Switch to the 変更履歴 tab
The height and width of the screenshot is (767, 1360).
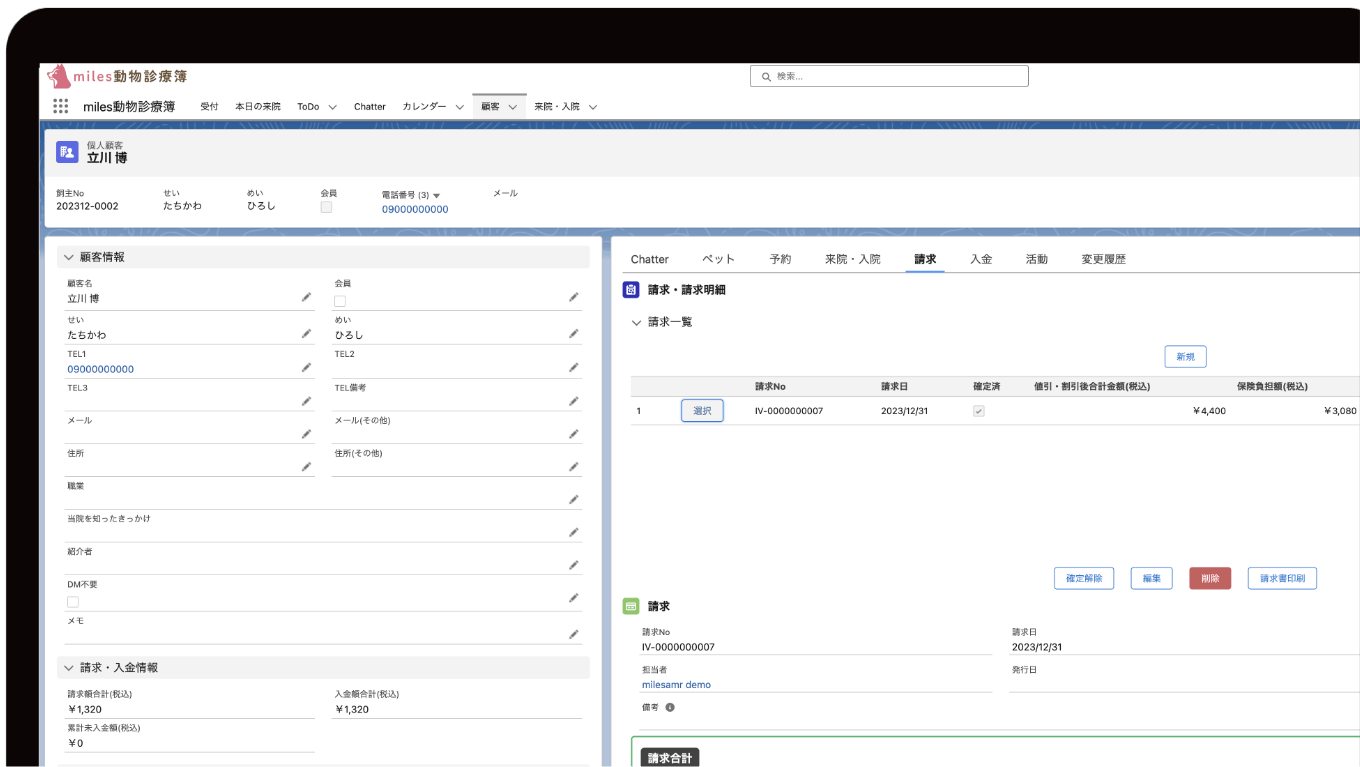1103,259
